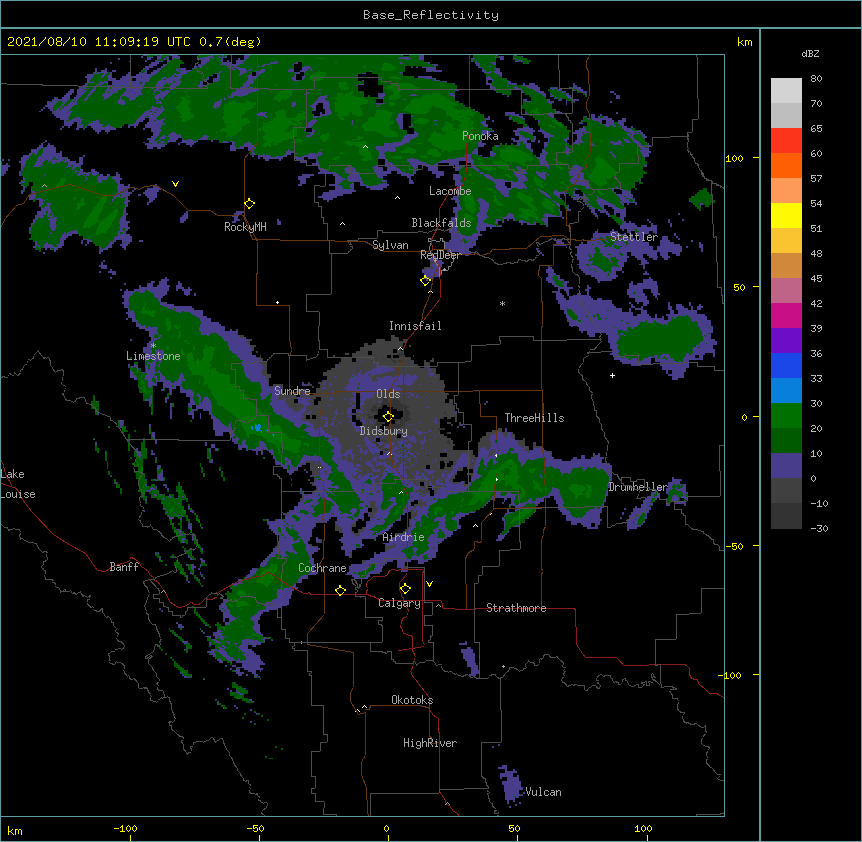Click the -100 km tick on bottom axis
The height and width of the screenshot is (842, 862).
click(x=125, y=828)
